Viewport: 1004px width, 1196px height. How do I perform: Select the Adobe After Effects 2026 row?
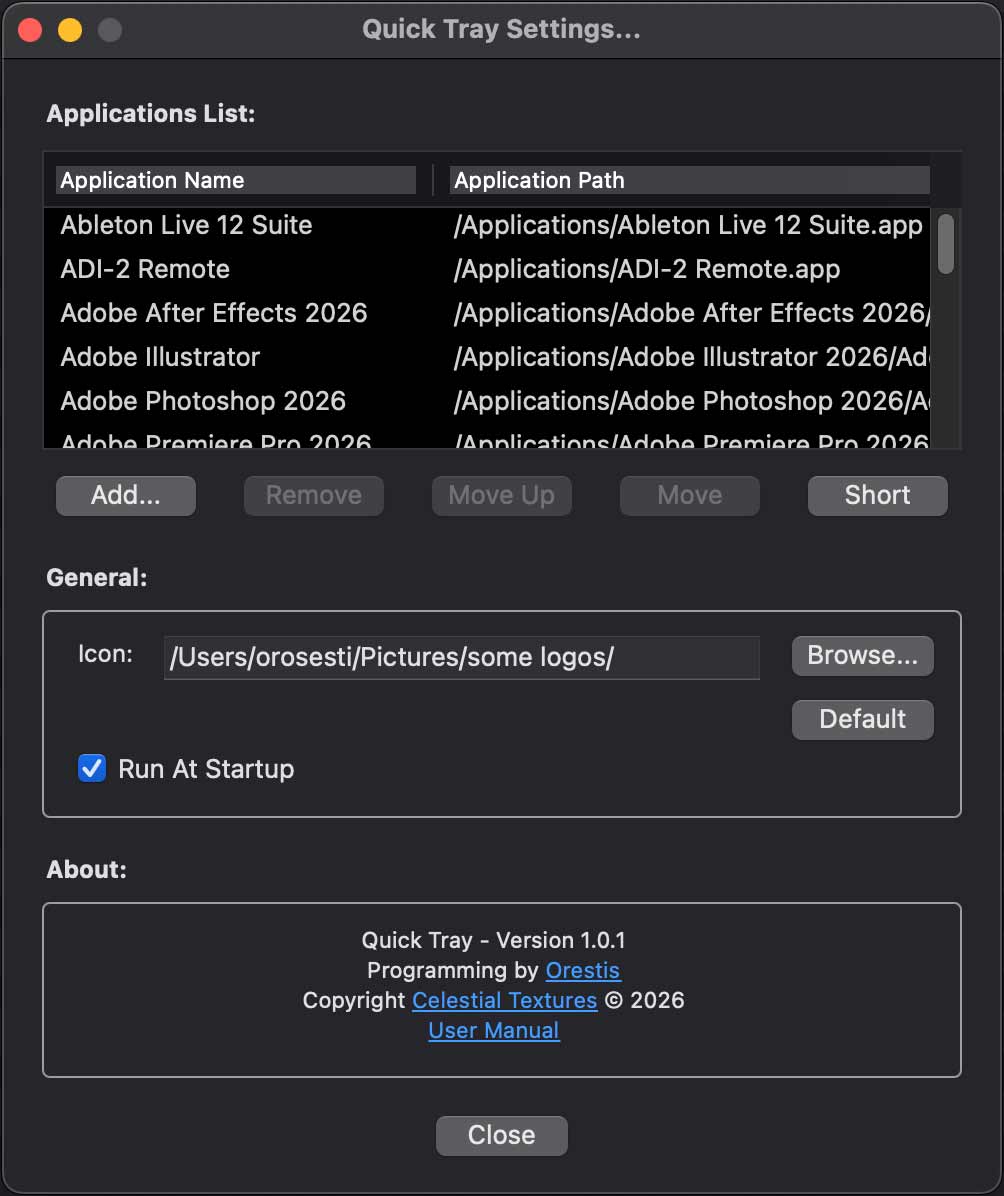tap(487, 313)
